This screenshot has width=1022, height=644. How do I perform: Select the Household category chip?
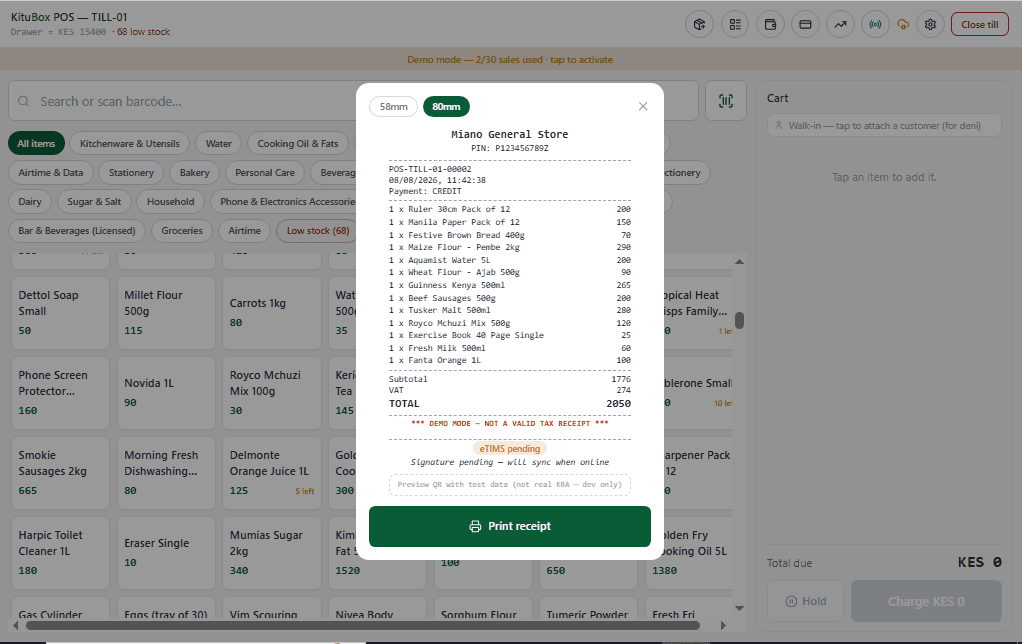coord(170,201)
